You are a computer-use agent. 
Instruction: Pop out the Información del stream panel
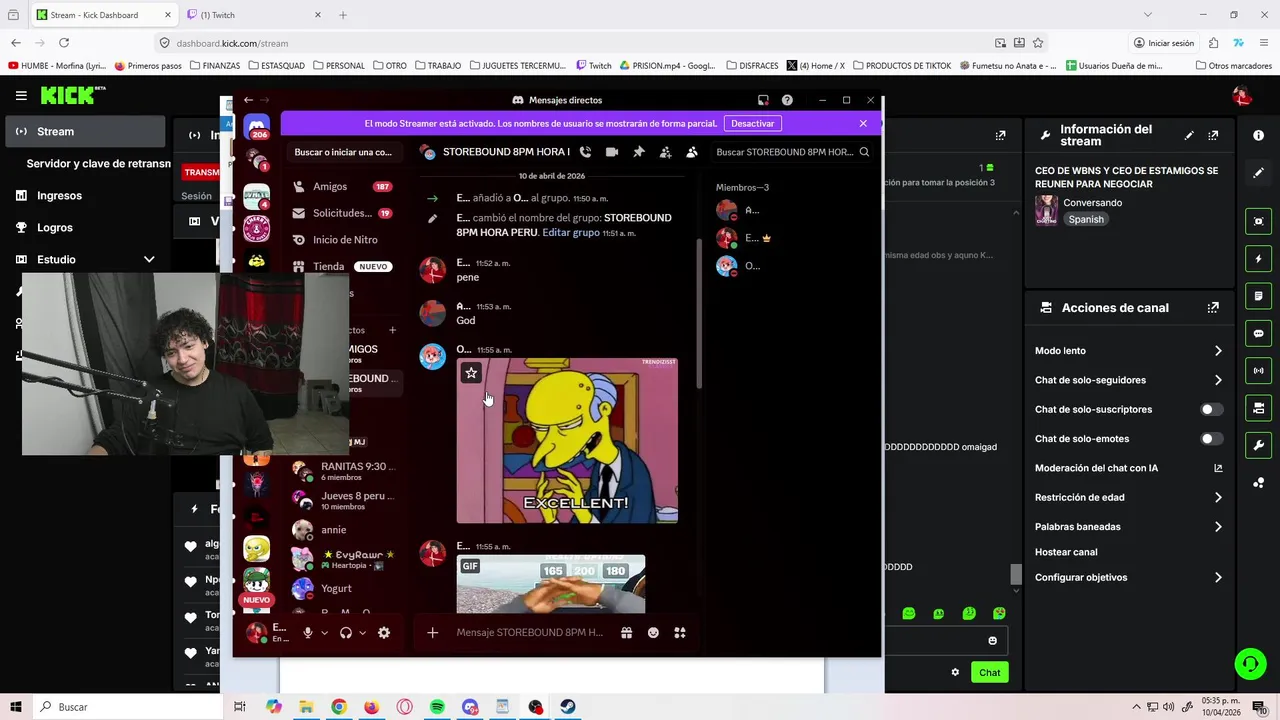tap(1213, 135)
